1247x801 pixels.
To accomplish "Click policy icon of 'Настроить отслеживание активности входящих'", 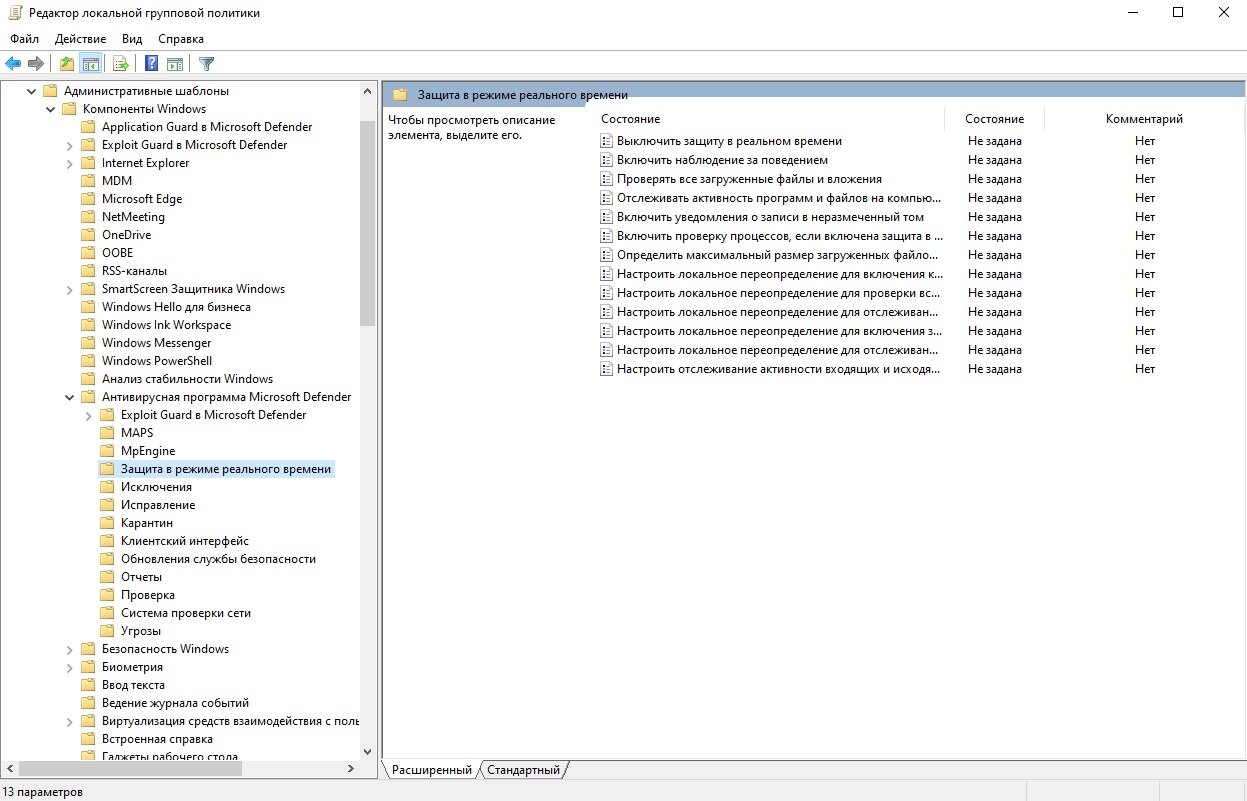I will (x=606, y=369).
